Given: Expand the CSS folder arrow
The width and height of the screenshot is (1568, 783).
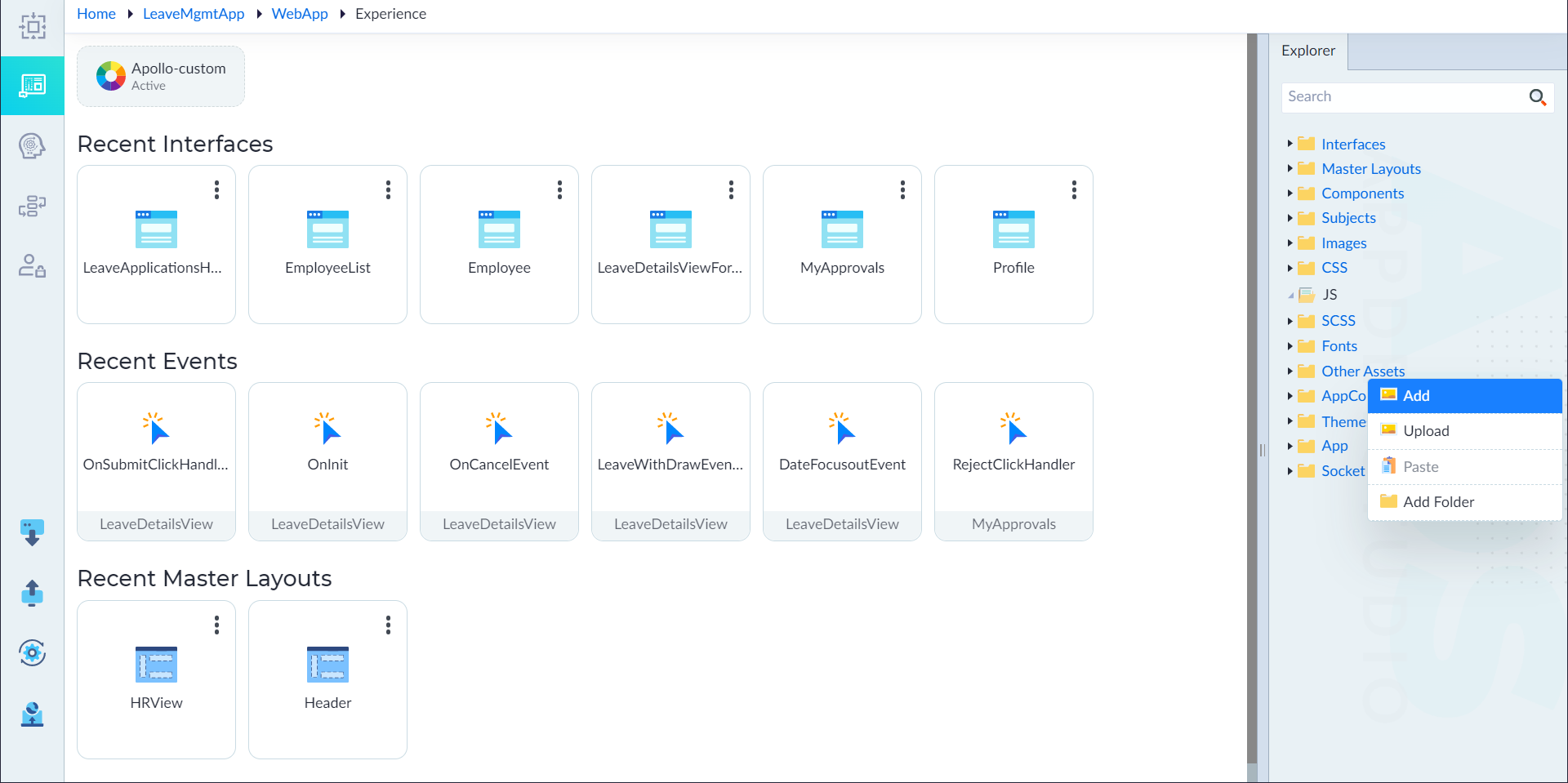Looking at the screenshot, I should point(1290,268).
